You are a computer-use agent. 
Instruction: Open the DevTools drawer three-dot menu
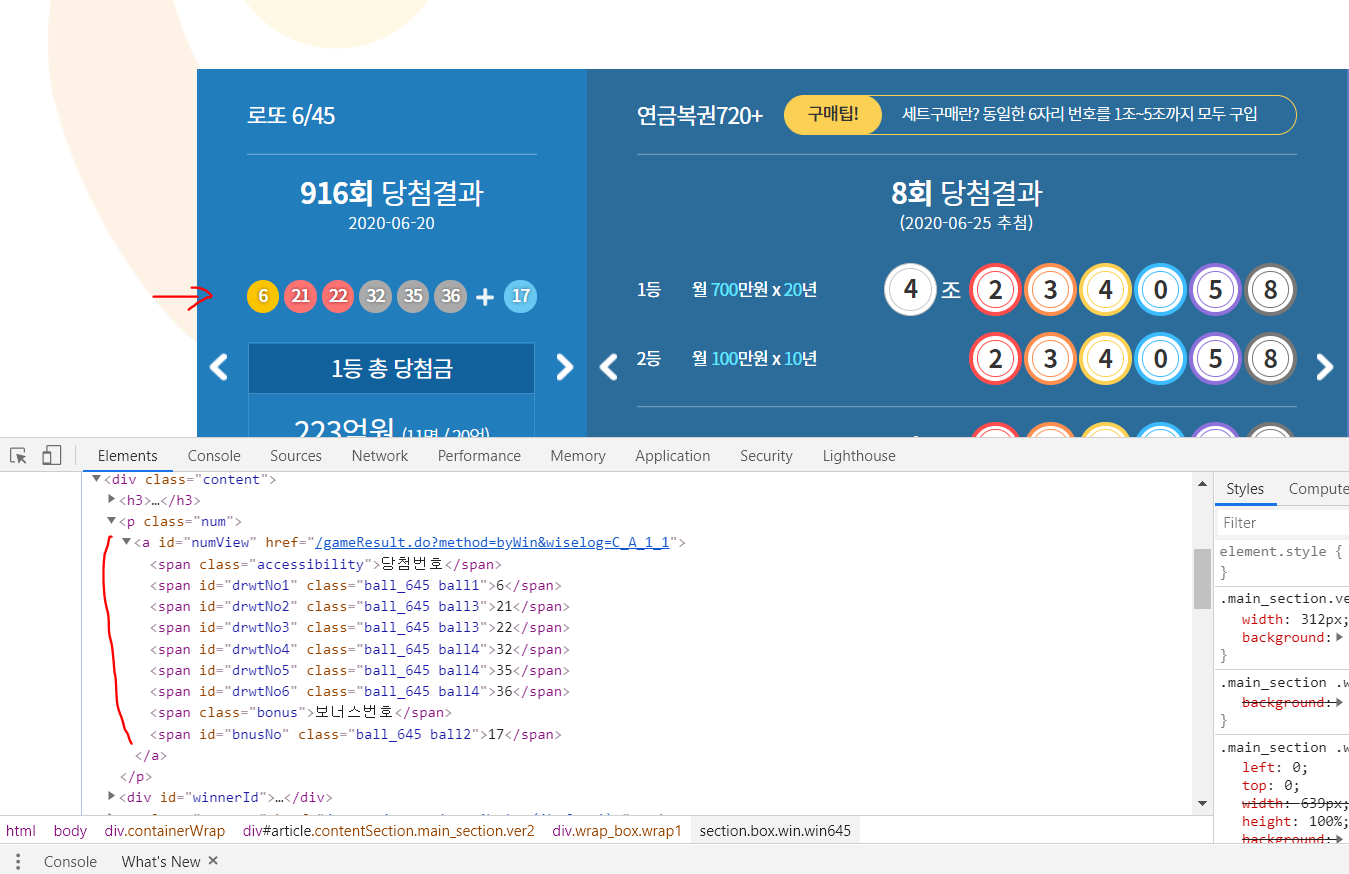(17, 861)
